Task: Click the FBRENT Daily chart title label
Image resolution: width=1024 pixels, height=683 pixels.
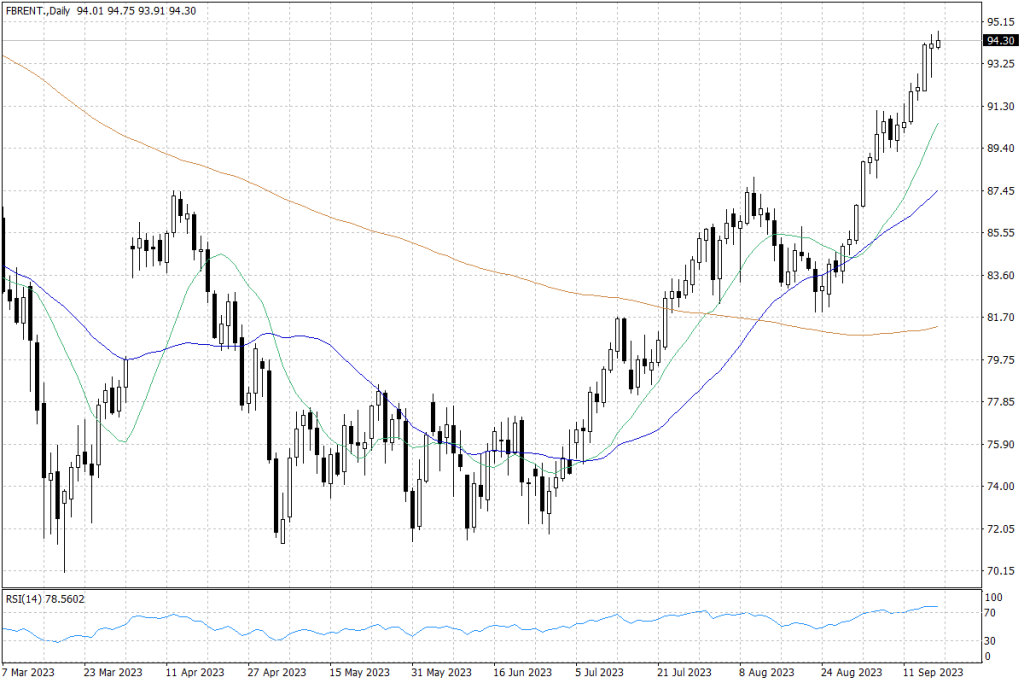Action: (38, 10)
